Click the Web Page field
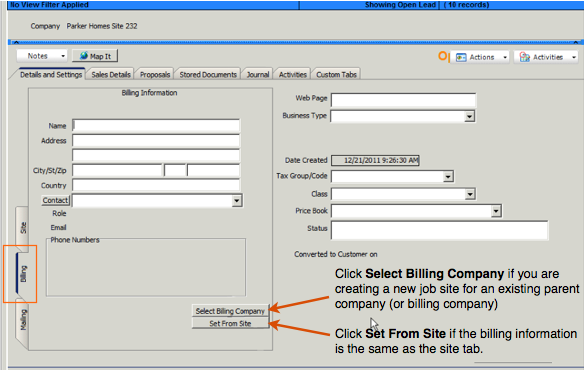 (403, 100)
